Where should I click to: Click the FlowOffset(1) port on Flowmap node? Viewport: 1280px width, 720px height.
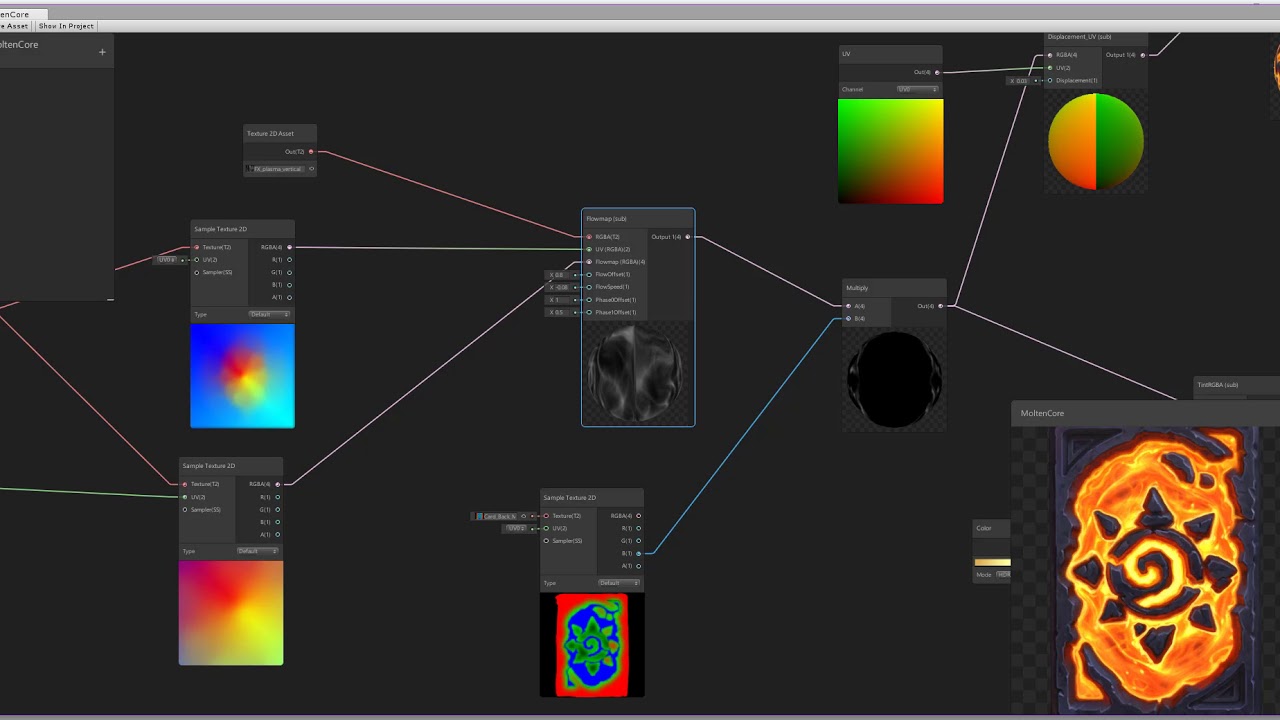[589, 274]
